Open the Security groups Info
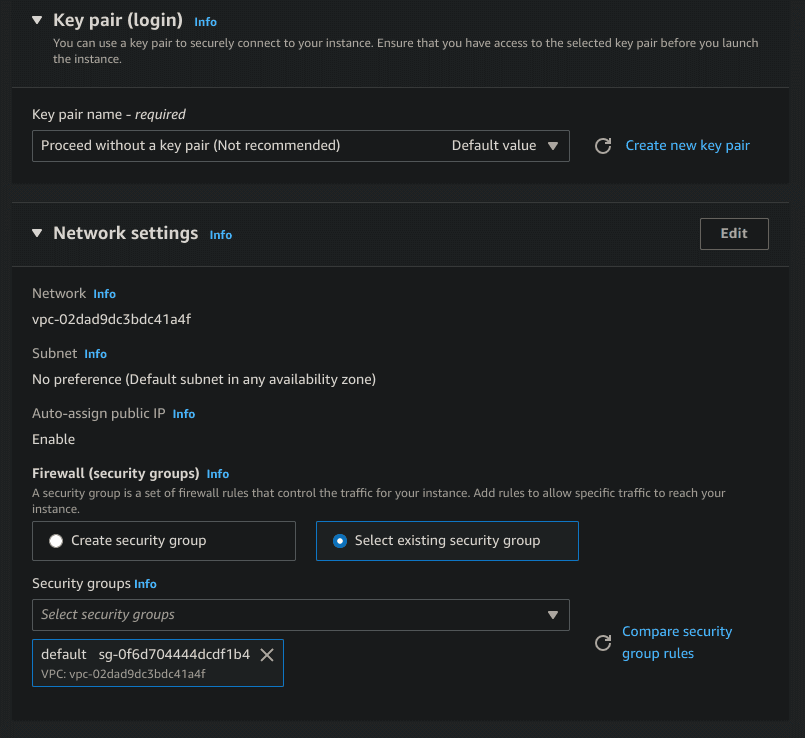 [145, 583]
